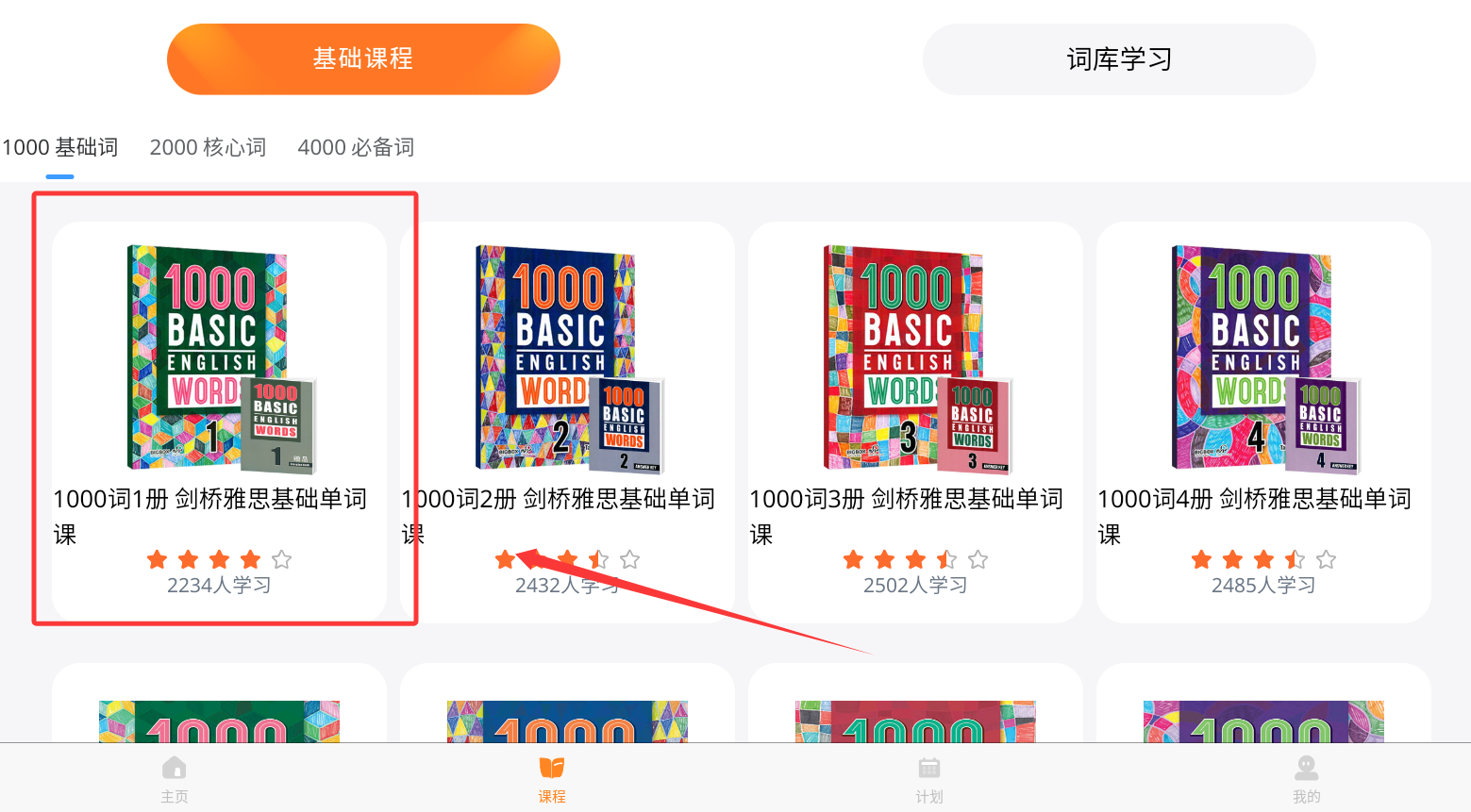The image size is (1471, 812).
Task: Switch to 基础课程 orange button
Action: click(x=363, y=59)
